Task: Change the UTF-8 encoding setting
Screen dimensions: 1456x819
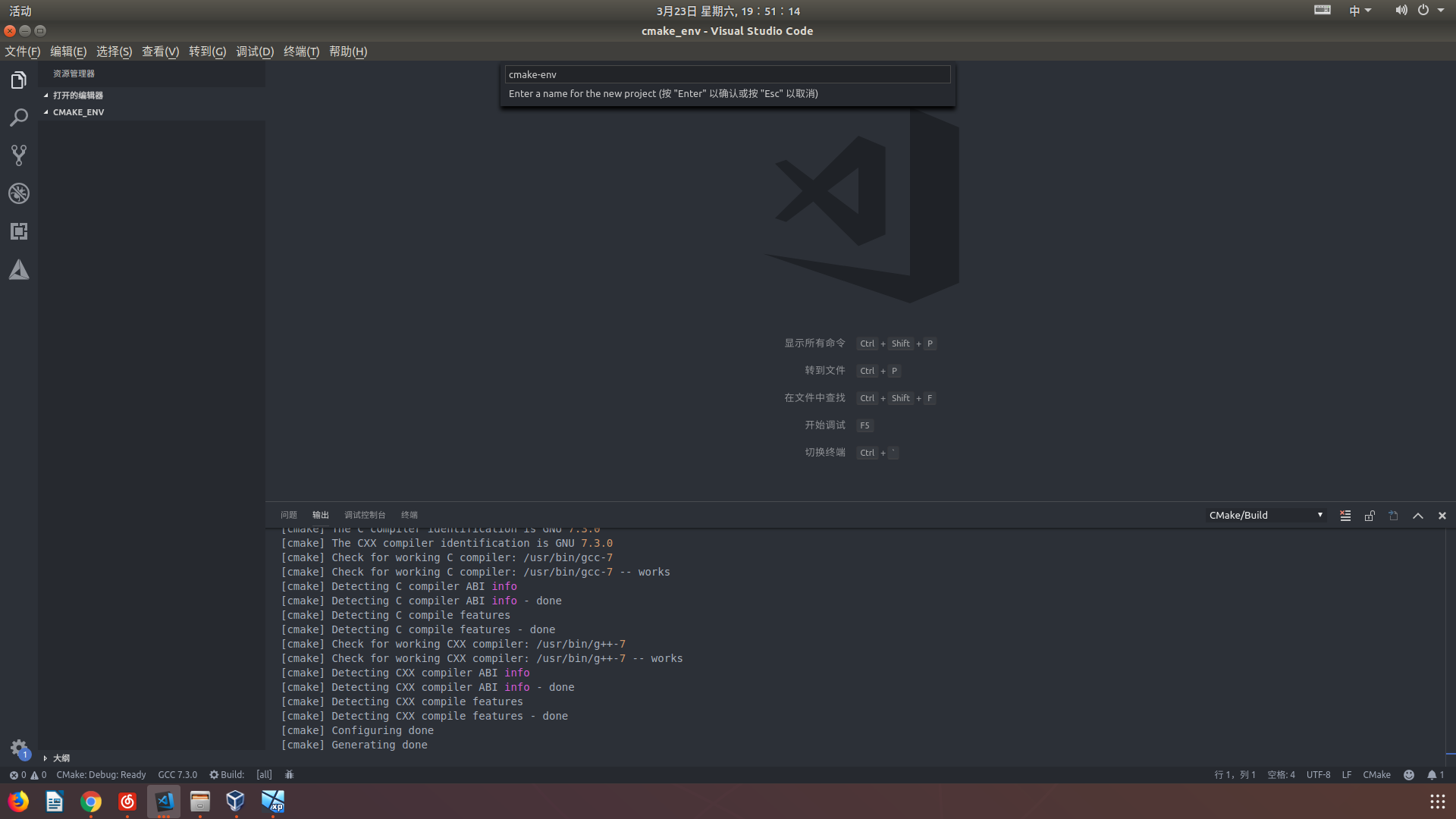Action: [x=1319, y=774]
